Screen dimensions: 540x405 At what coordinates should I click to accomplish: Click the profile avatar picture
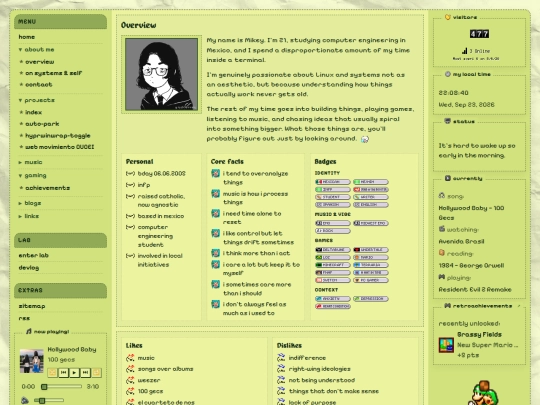(162, 74)
